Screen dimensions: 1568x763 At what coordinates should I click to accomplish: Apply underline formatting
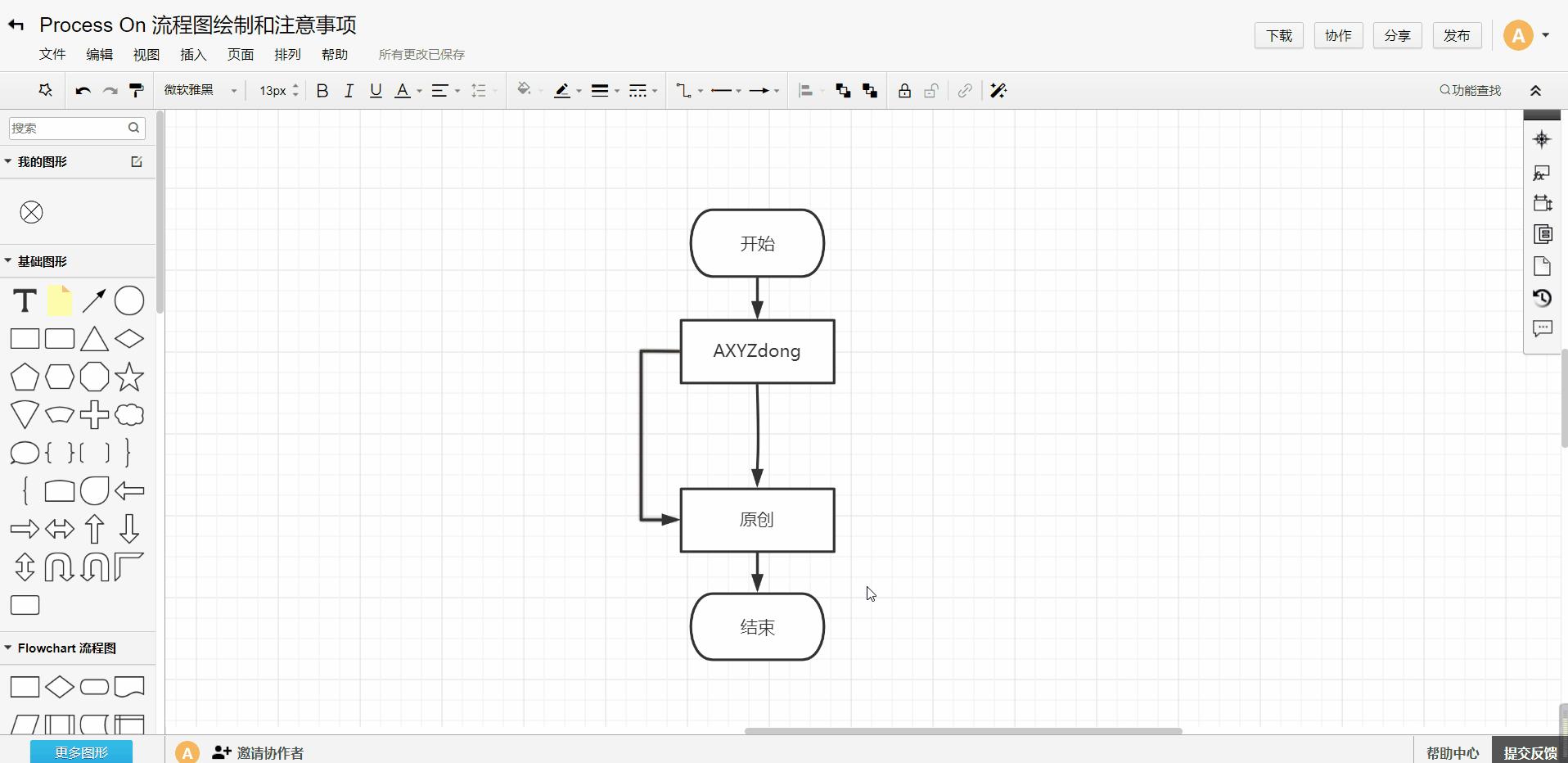tap(375, 90)
